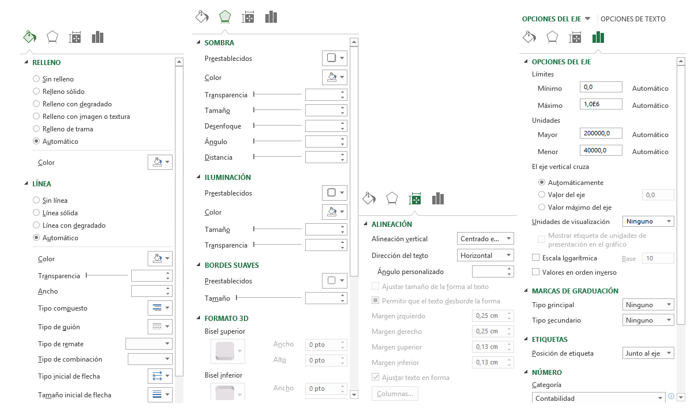691x412 pixels.
Task: Open the OPCIONES DEL EJE tab menu
Action: pos(556,19)
